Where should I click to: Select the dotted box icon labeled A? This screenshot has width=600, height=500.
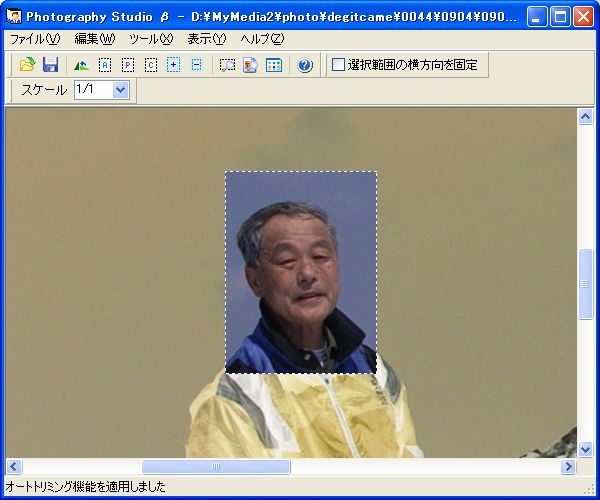(x=105, y=65)
